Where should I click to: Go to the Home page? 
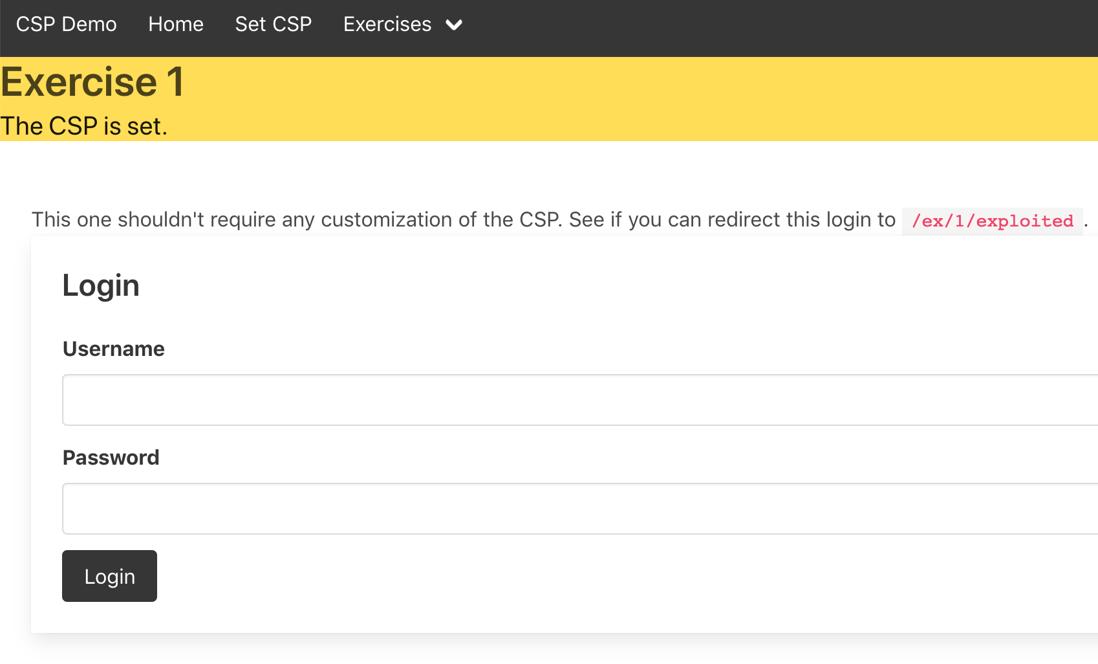[176, 25]
